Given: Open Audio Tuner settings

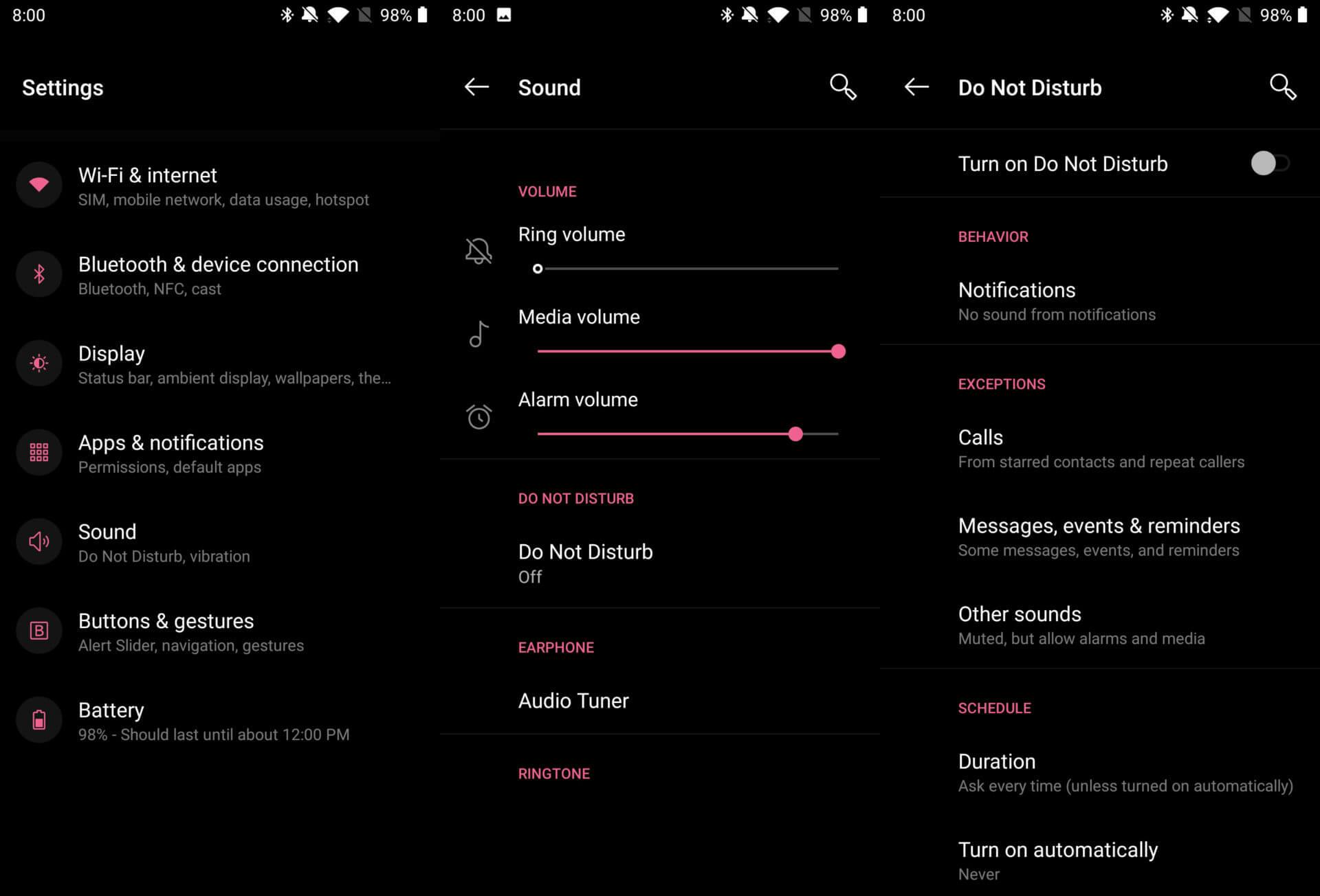Looking at the screenshot, I should [x=574, y=700].
